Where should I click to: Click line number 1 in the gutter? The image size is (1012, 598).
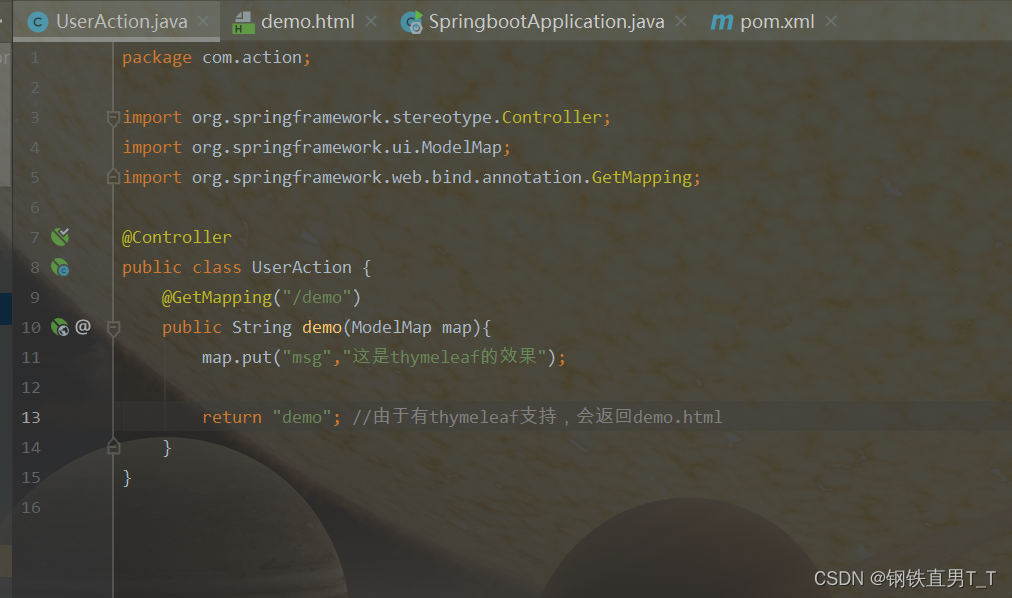(35, 58)
